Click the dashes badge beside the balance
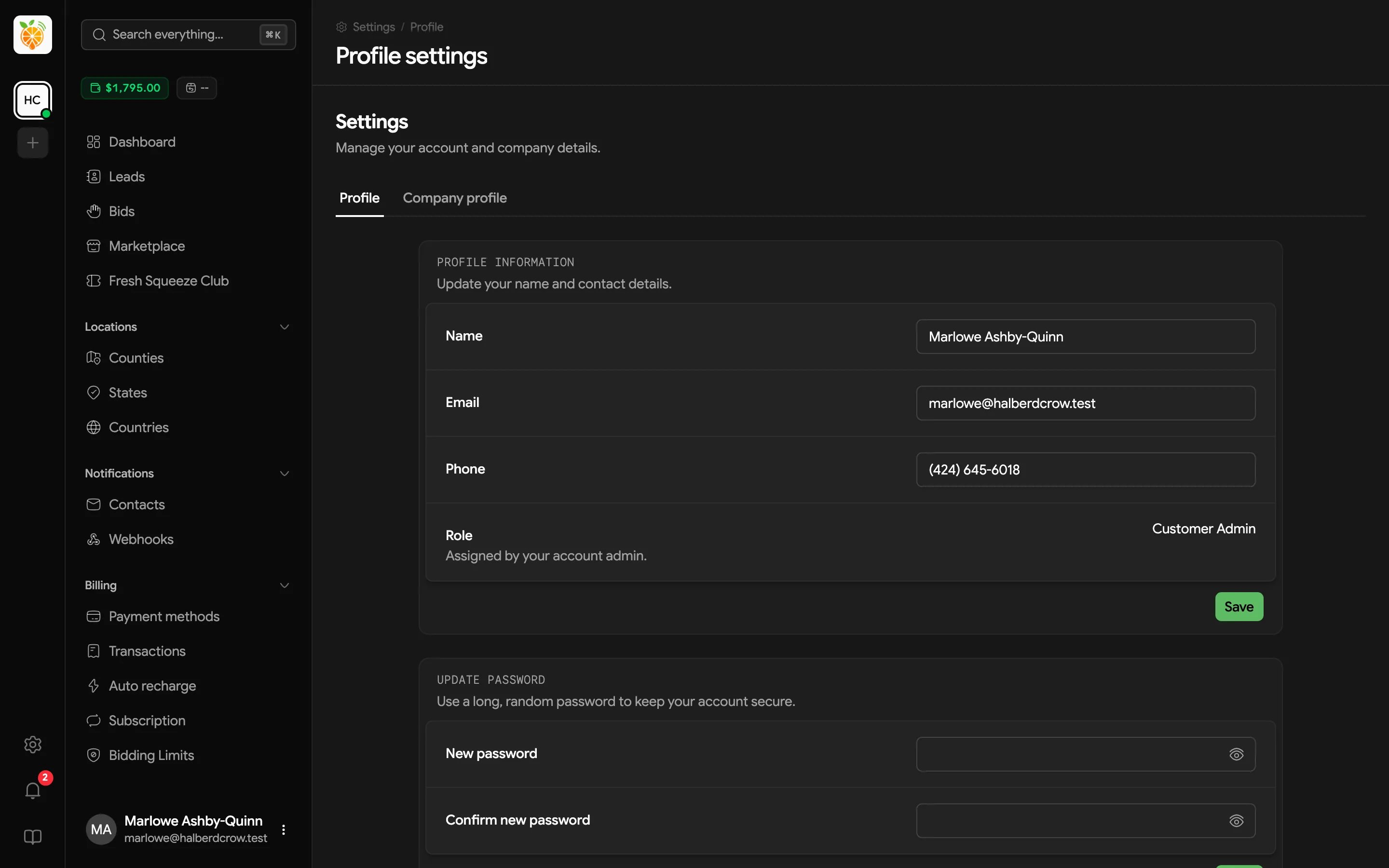The height and width of the screenshot is (868, 1389). coord(197,88)
